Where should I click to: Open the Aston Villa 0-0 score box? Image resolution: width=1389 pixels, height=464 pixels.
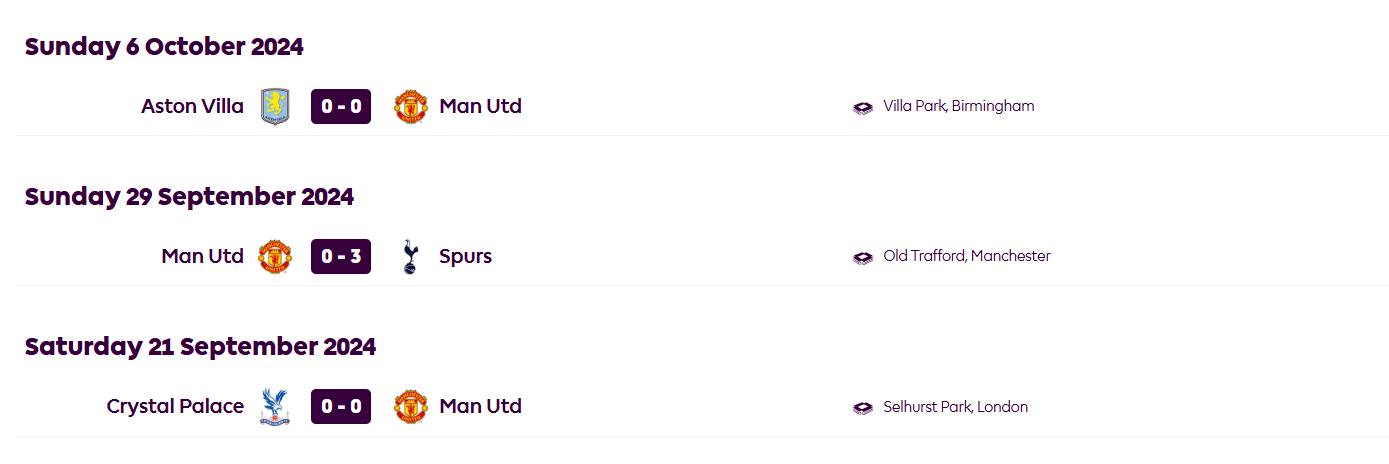pos(341,106)
